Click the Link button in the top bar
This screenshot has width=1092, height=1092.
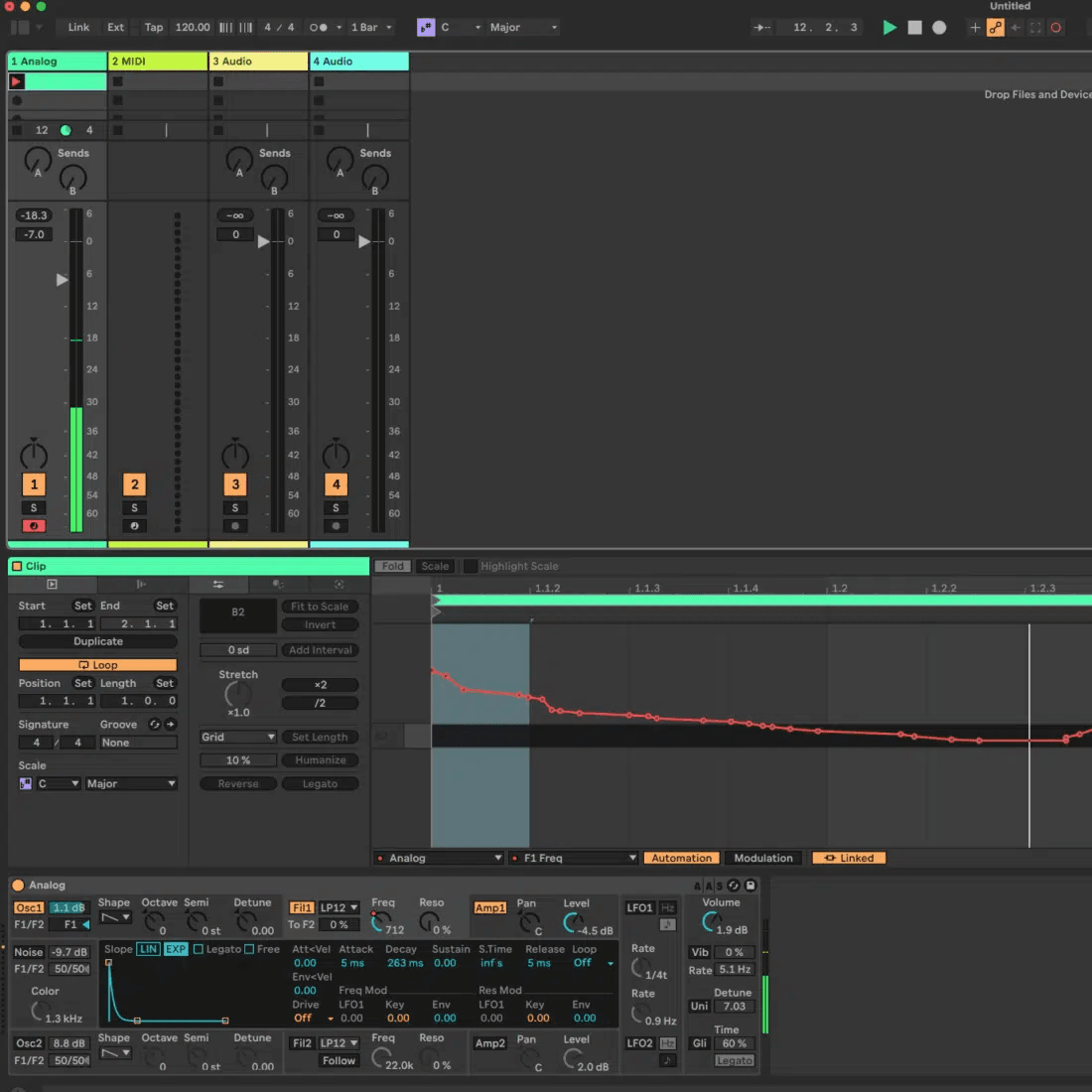coord(78,27)
